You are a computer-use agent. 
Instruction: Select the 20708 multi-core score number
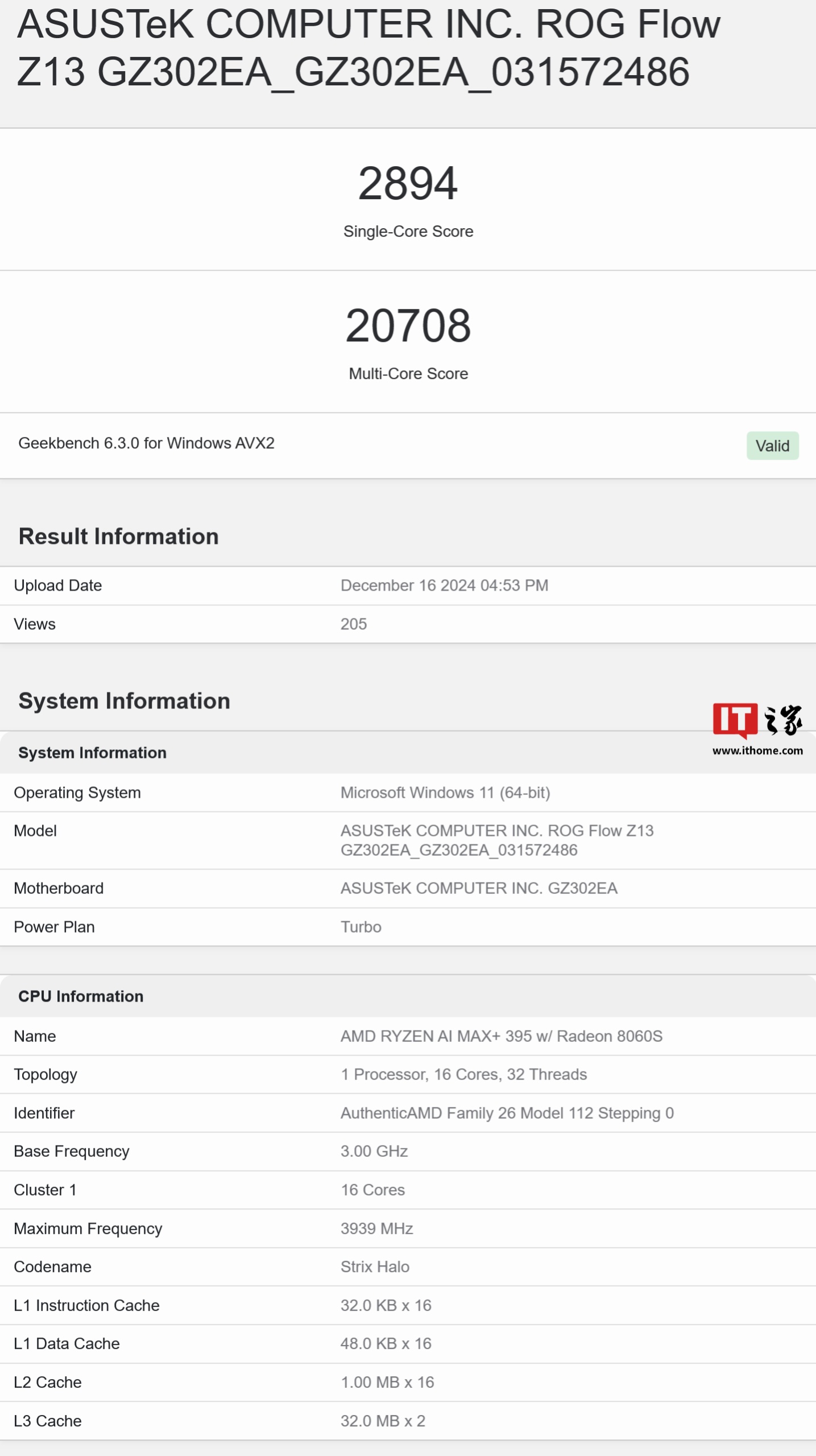(408, 325)
